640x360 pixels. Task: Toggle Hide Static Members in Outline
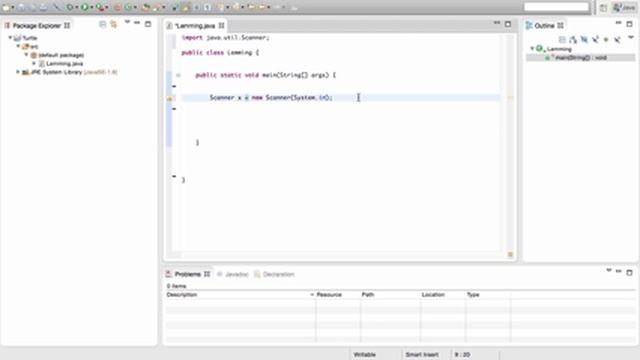(595, 39)
